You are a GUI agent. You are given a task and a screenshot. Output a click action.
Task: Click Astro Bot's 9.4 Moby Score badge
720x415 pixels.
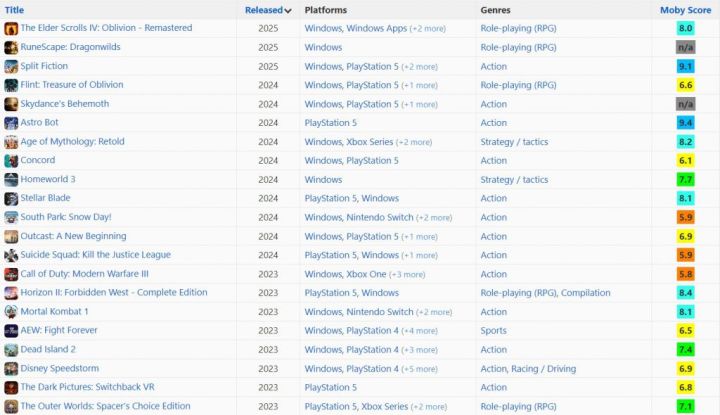[686, 123]
